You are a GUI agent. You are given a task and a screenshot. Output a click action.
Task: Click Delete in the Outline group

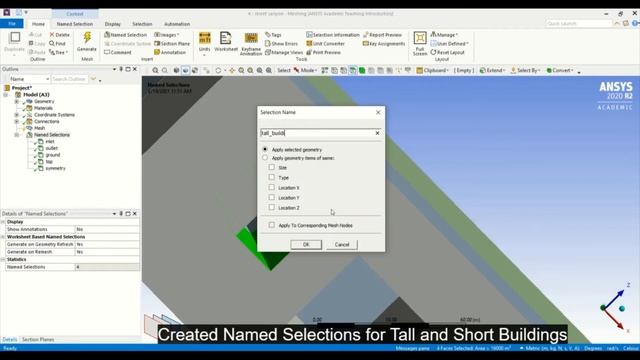(x=60, y=35)
